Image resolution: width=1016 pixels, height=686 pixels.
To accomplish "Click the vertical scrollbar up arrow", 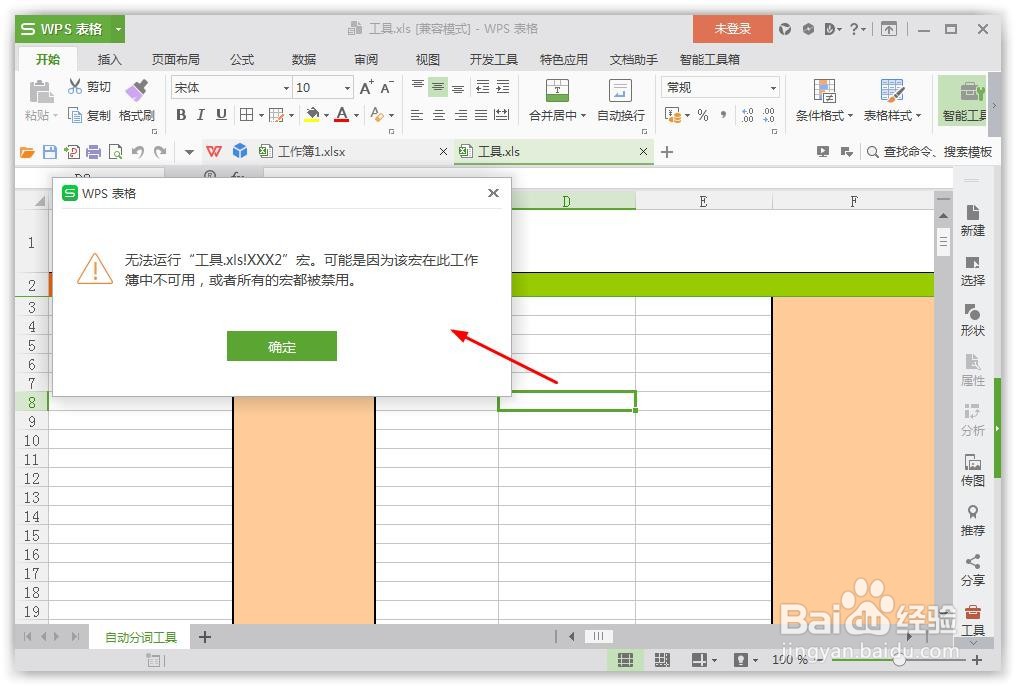I will (x=943, y=216).
